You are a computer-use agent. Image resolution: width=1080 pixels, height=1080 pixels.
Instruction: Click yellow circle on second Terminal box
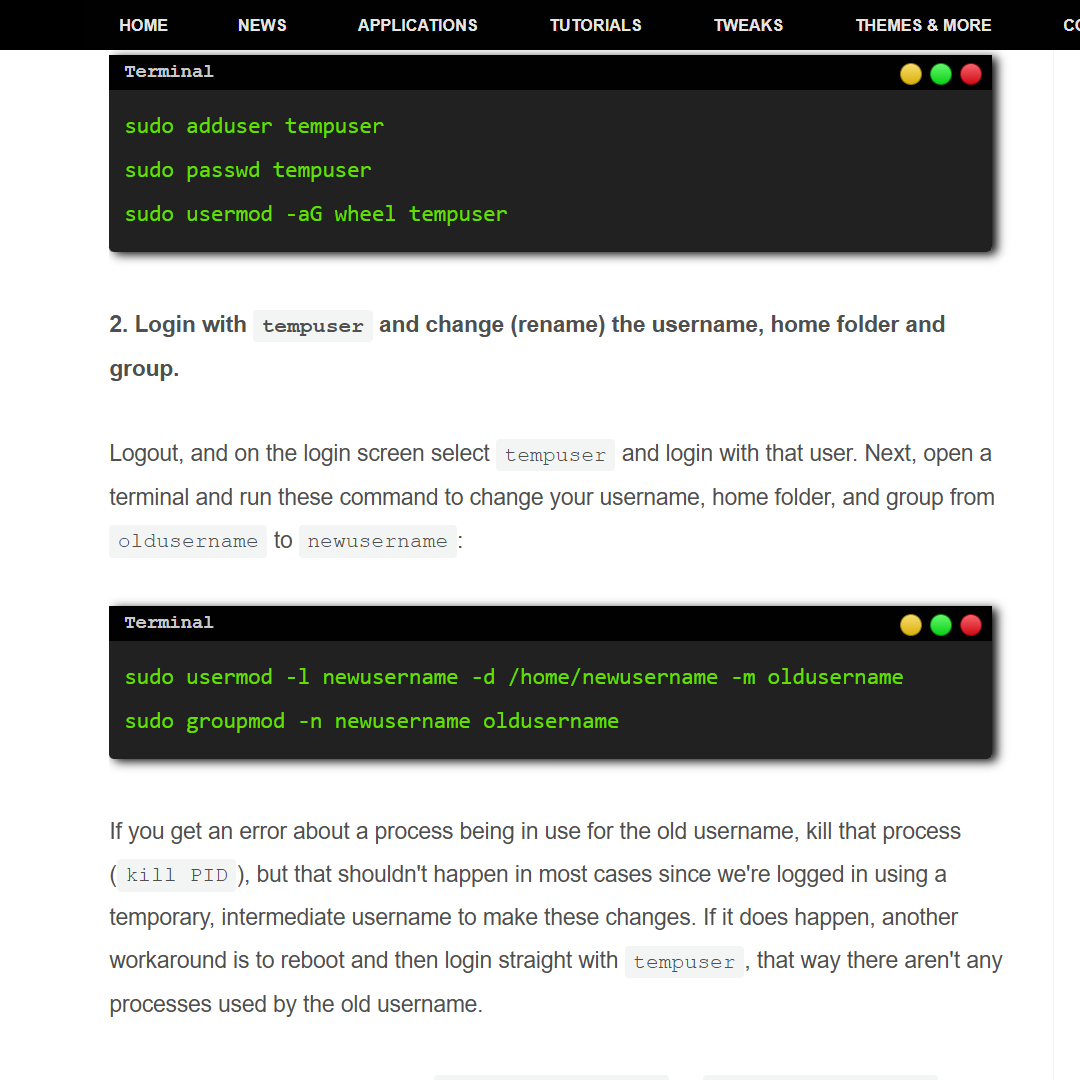(x=911, y=625)
